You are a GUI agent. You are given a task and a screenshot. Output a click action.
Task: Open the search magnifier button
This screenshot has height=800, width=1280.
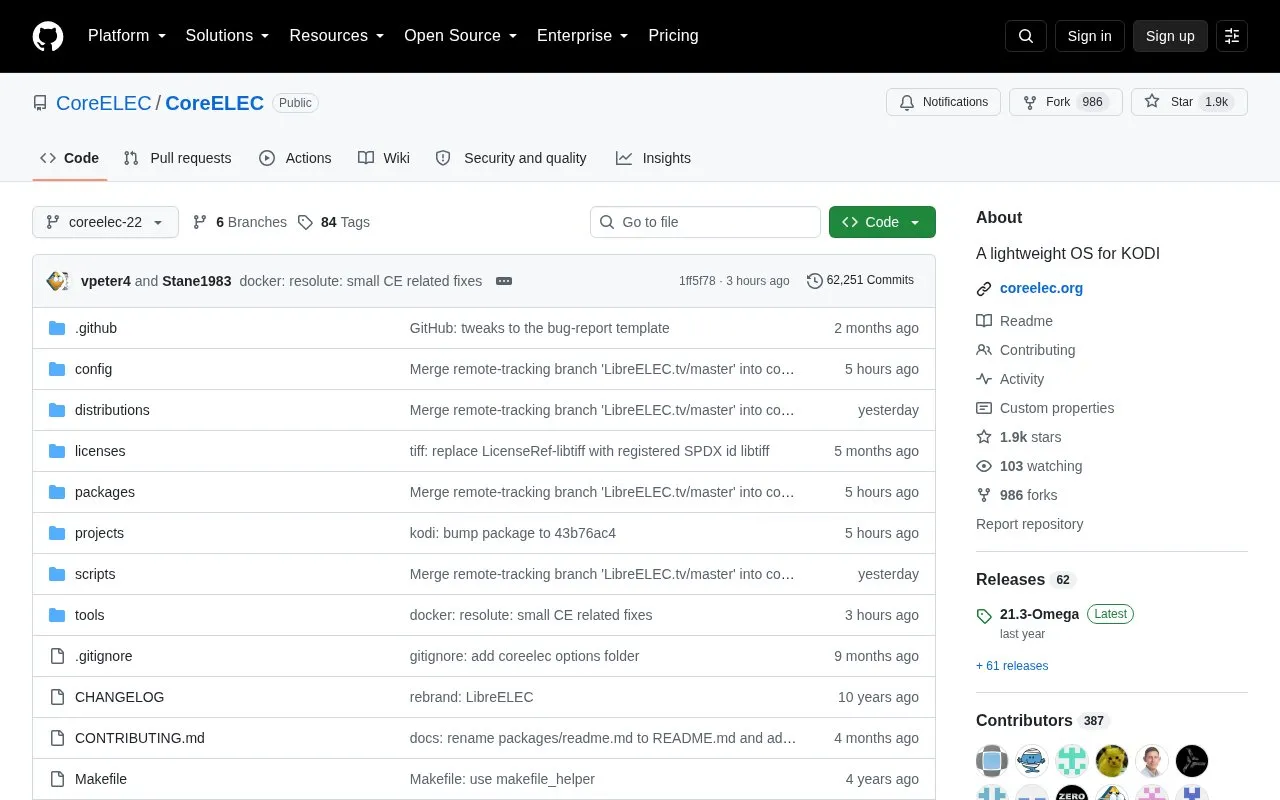point(1026,36)
